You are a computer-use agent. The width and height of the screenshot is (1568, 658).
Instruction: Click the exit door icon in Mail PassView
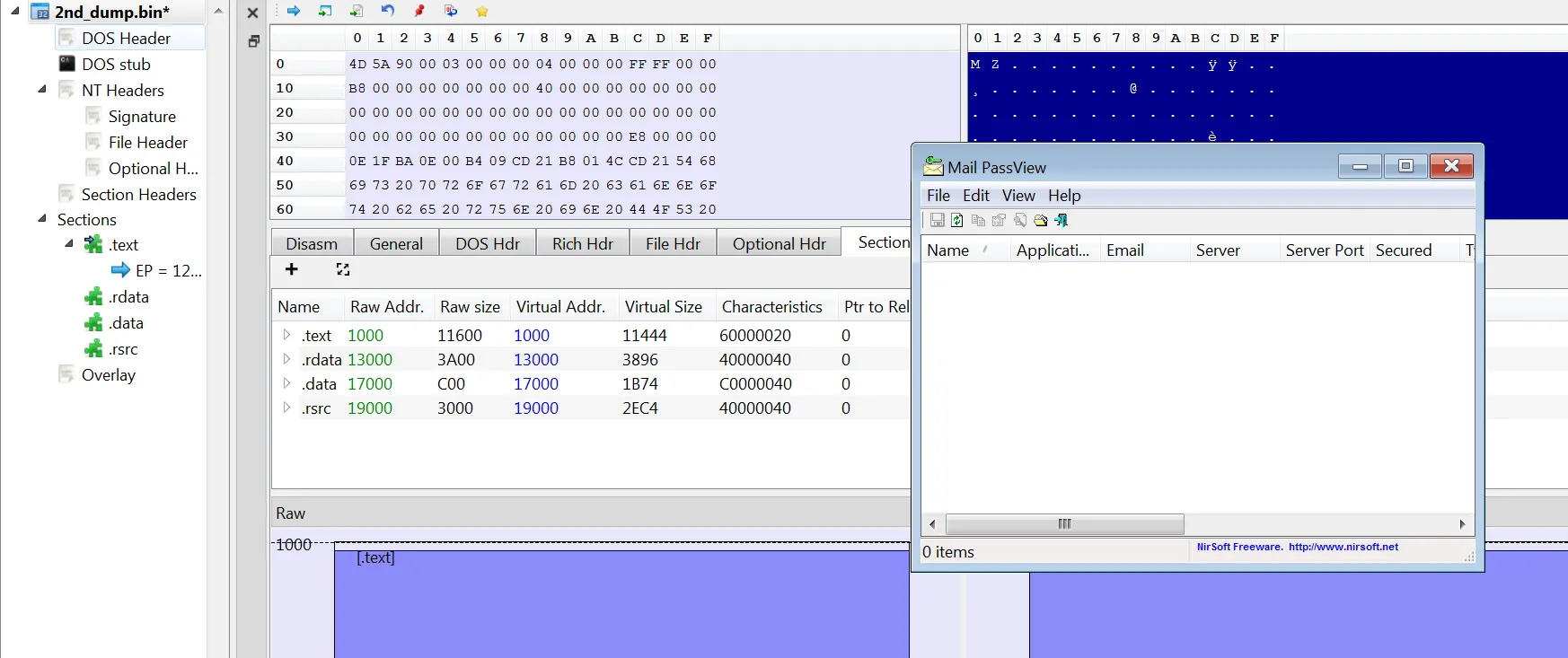point(1061,220)
